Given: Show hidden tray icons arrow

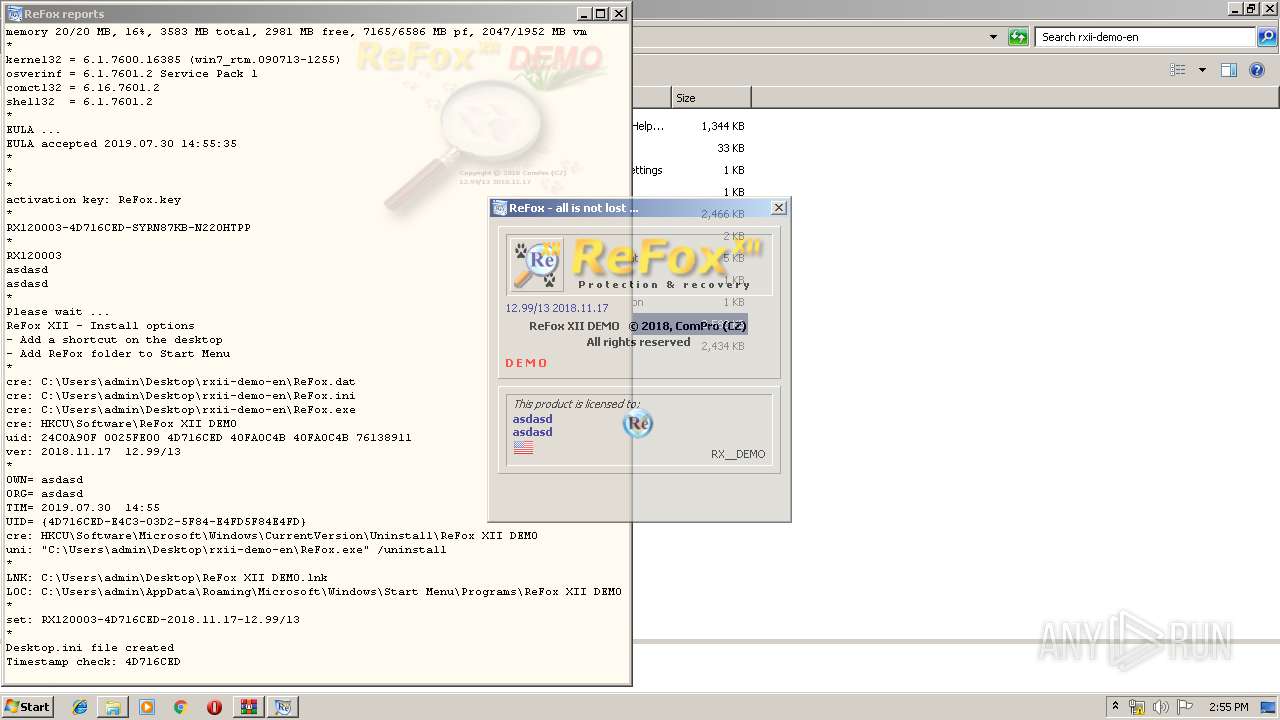Looking at the screenshot, I should point(1115,707).
